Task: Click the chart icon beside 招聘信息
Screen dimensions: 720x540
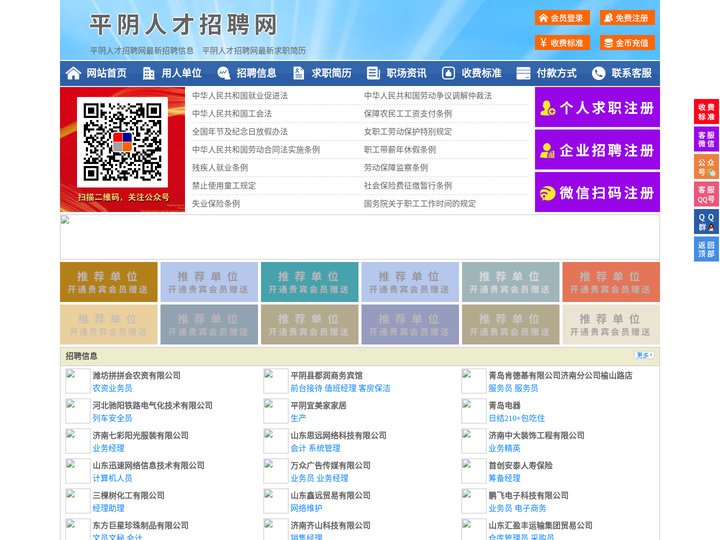Action: pyautogui.click(x=224, y=73)
